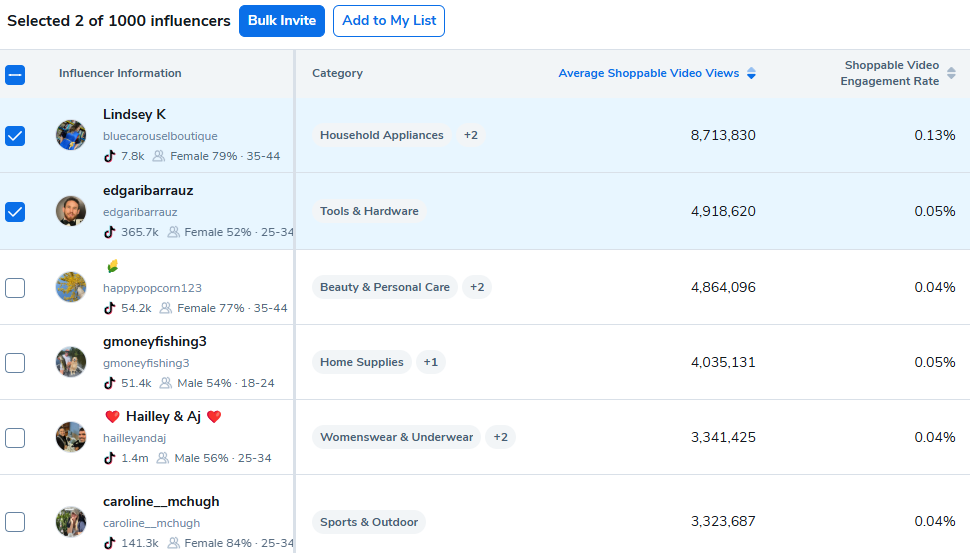Click TikTok icon next to 1.4m followers
Screen dimensions: 970x553
coord(110,458)
